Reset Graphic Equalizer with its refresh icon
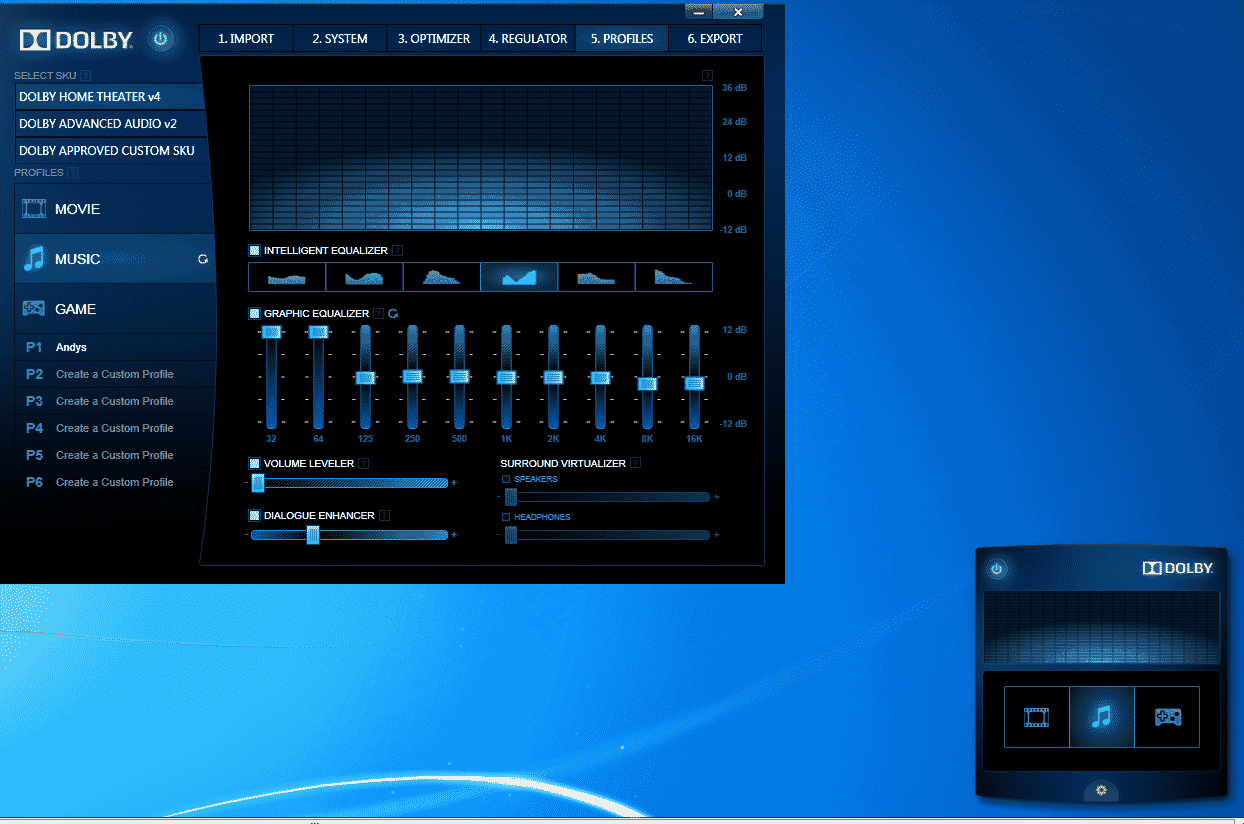1244x824 pixels. click(x=393, y=313)
